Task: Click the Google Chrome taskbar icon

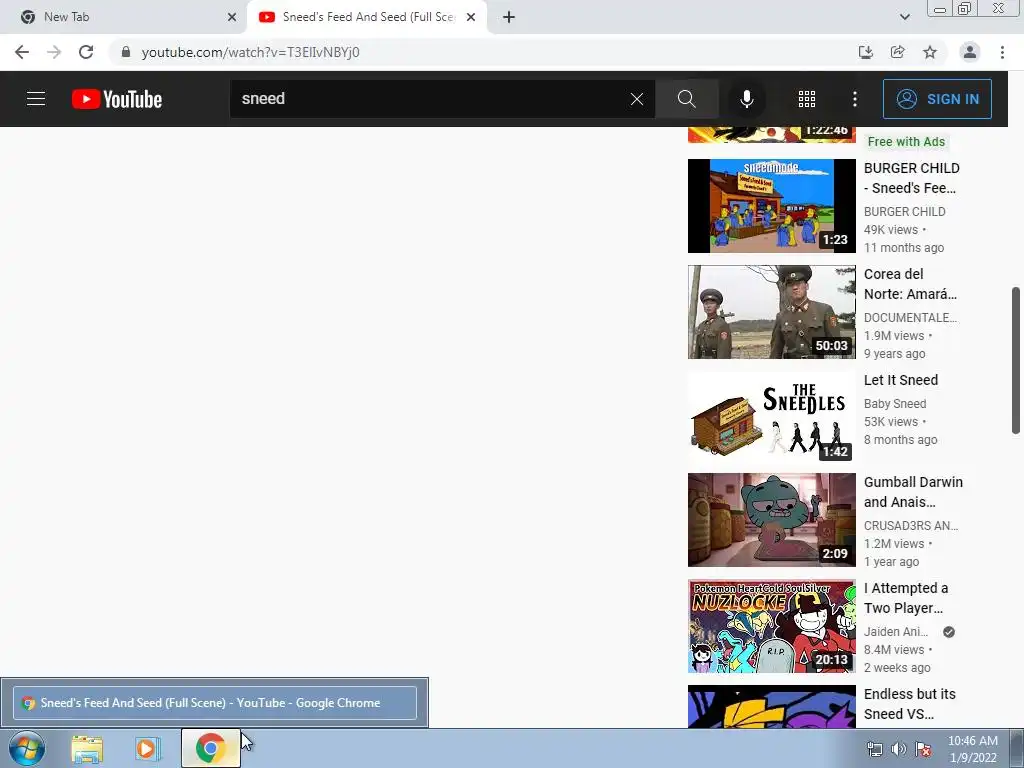Action: pos(210,748)
